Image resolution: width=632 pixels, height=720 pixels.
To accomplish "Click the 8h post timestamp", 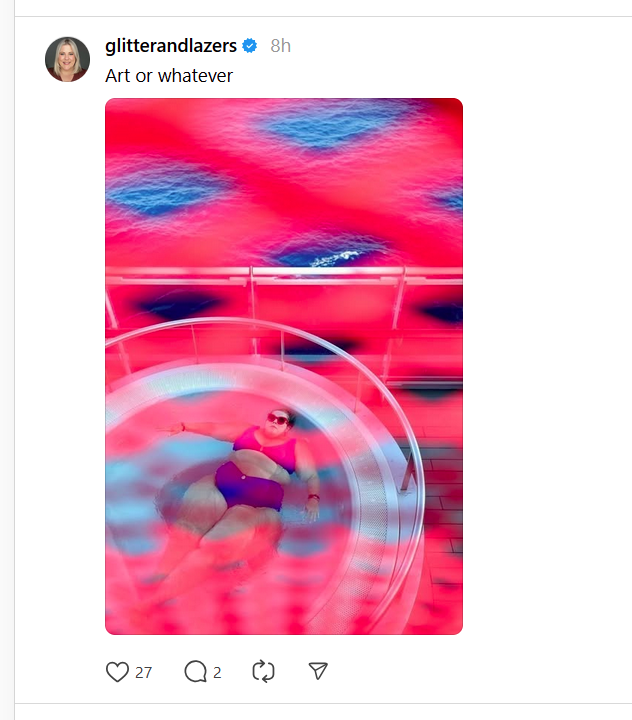I will click(280, 46).
